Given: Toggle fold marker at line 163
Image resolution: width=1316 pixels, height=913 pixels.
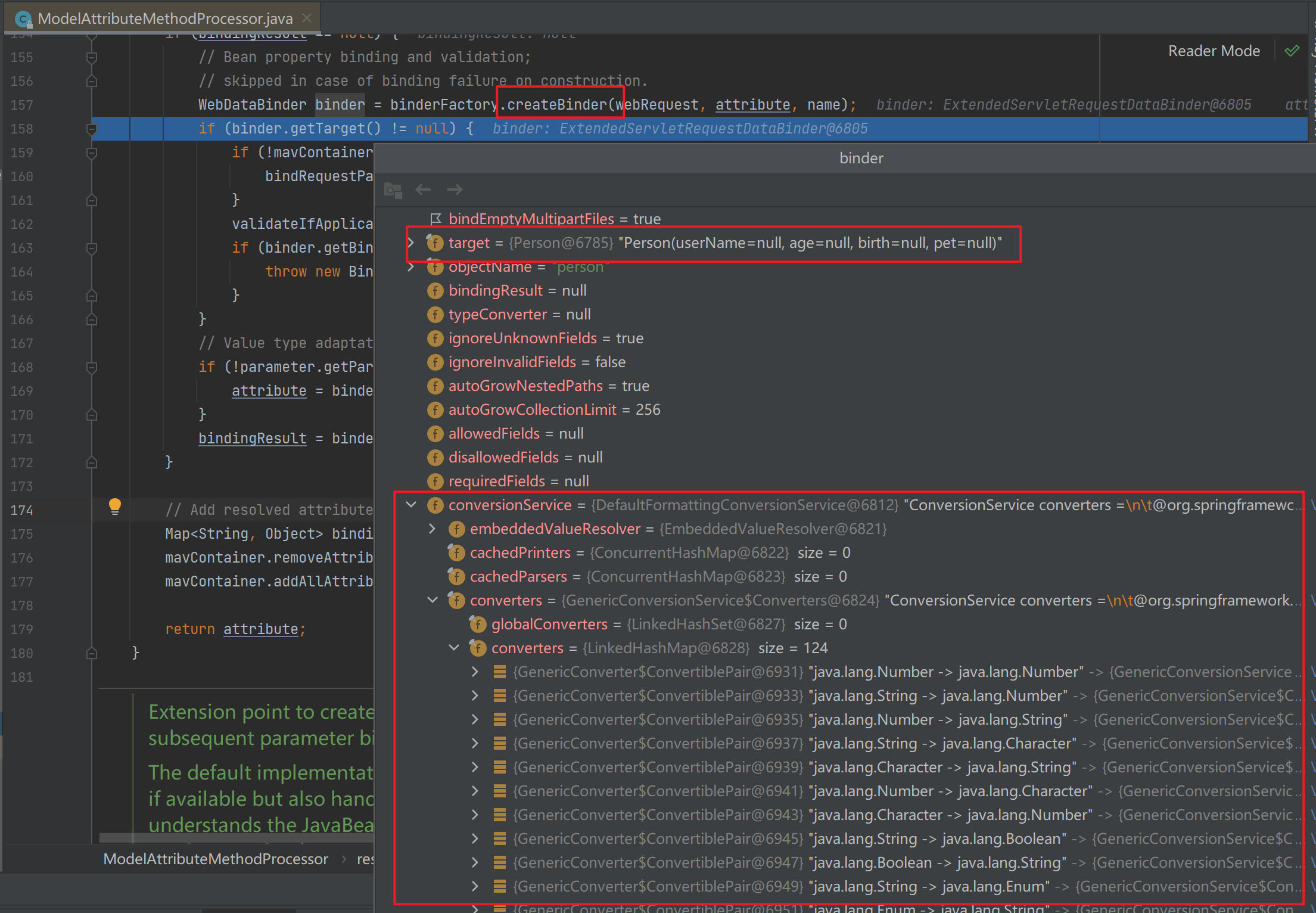Looking at the screenshot, I should (92, 248).
